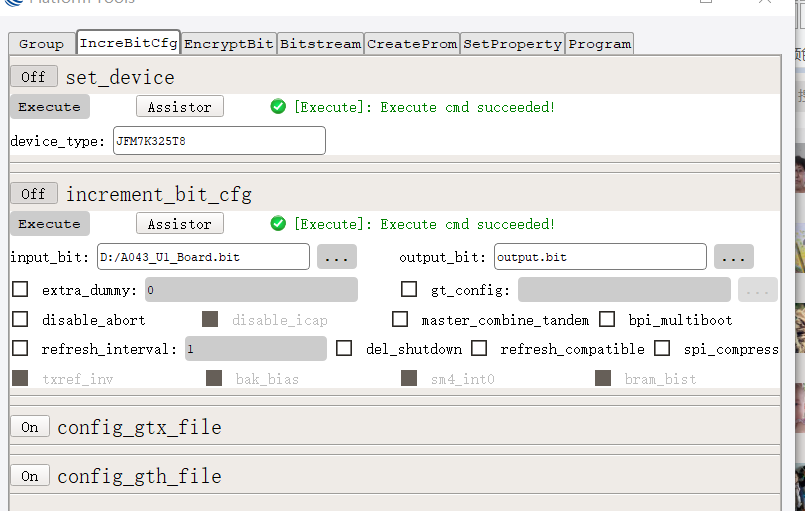Click increment_bit_cfg success check icon
The height and width of the screenshot is (511, 805).
click(x=278, y=223)
